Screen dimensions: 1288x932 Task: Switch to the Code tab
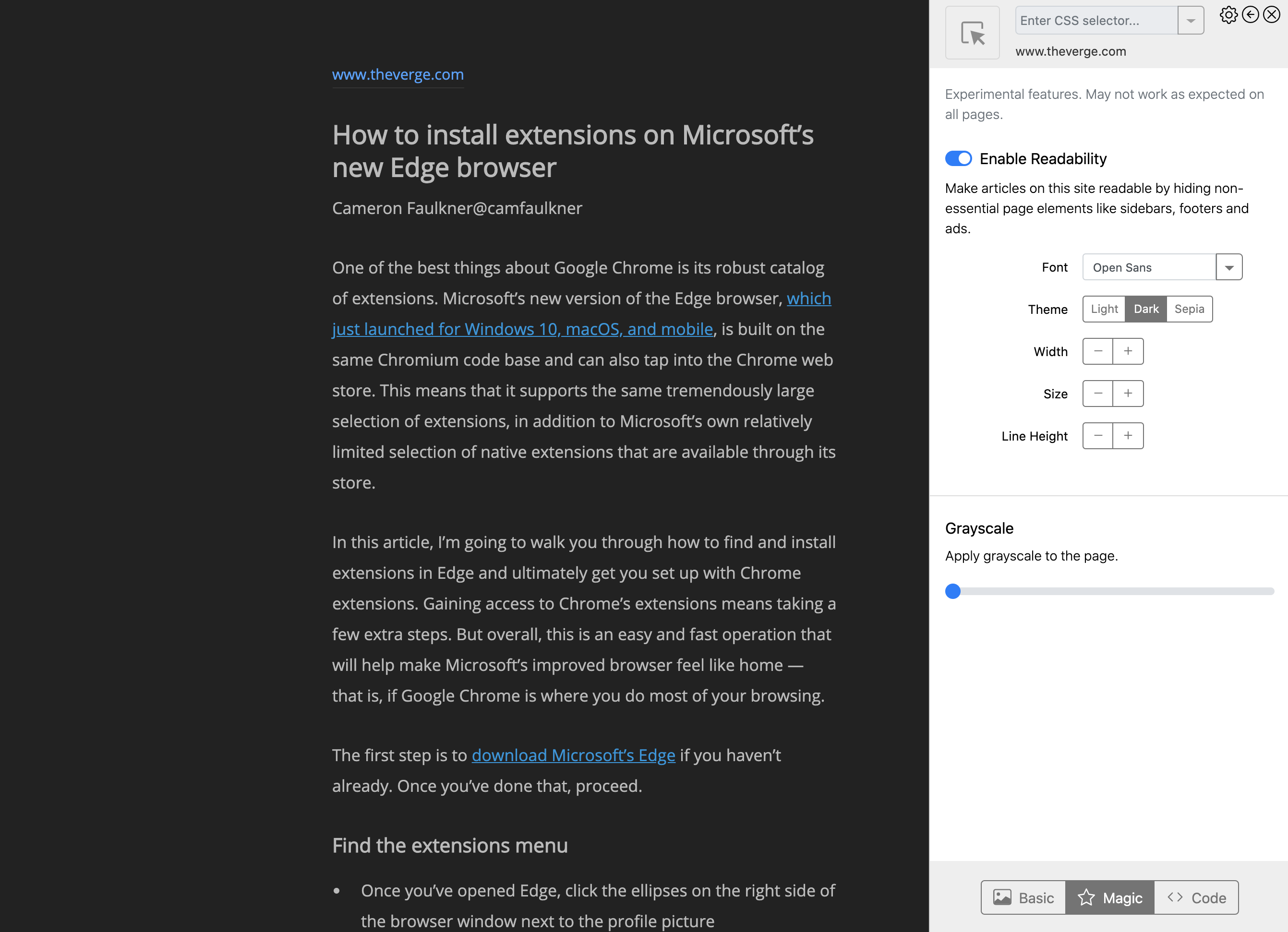(x=1196, y=897)
